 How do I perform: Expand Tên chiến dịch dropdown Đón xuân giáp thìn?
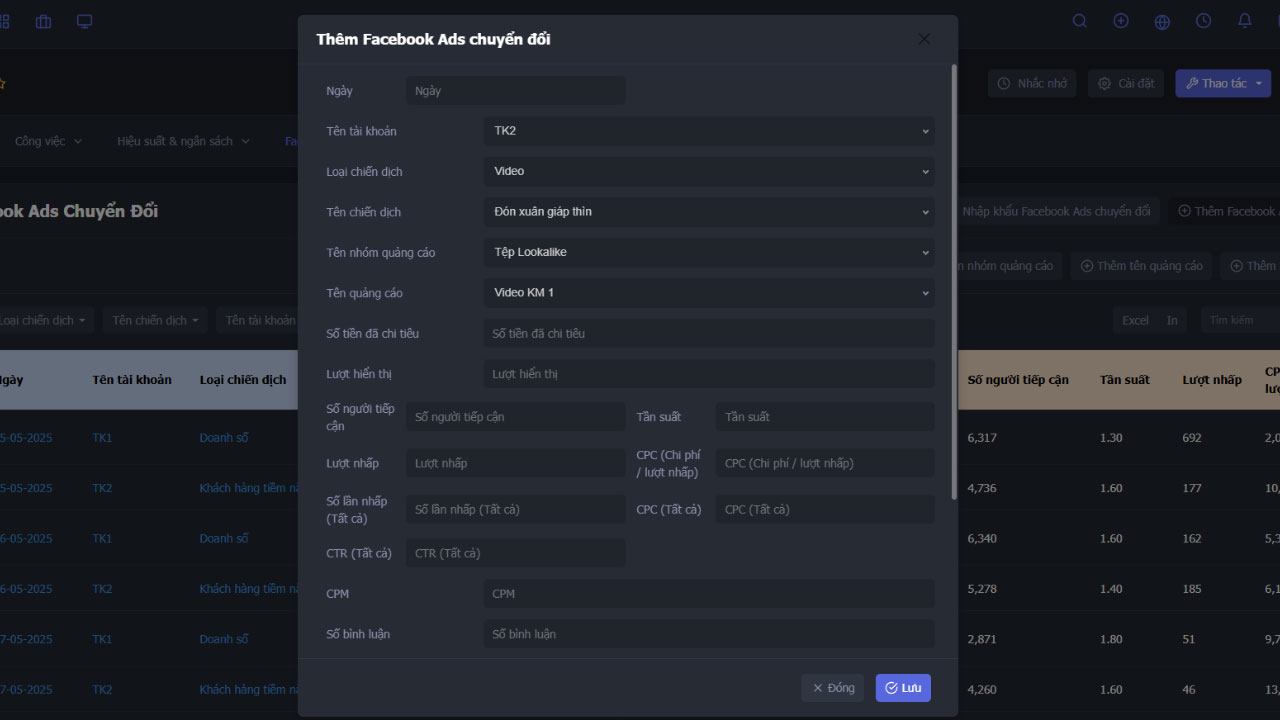[709, 212]
